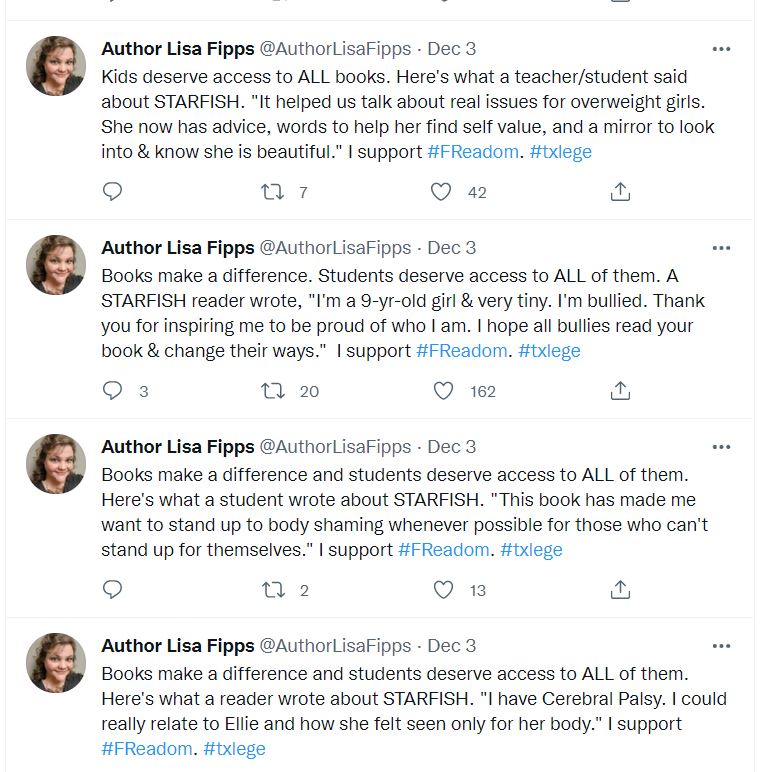Open more options on 9-yr-old girl tweet
This screenshot has height=772, width=764.
pyautogui.click(x=721, y=248)
